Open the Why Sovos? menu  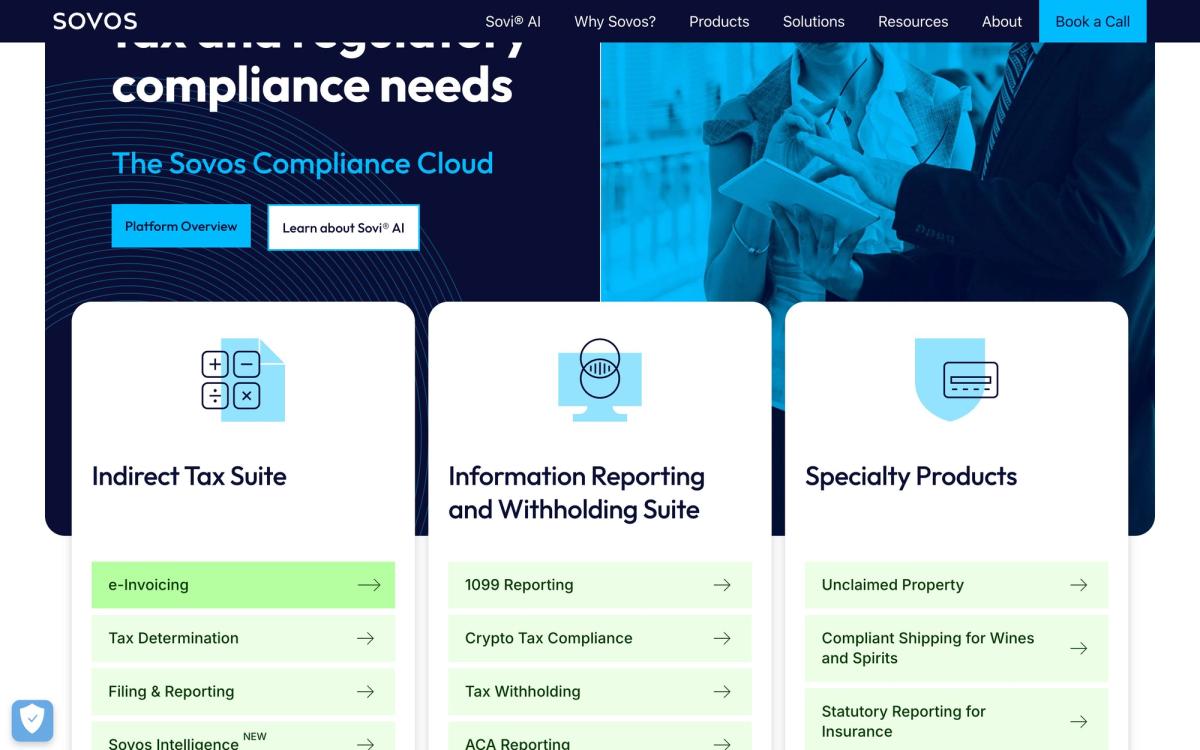615,21
